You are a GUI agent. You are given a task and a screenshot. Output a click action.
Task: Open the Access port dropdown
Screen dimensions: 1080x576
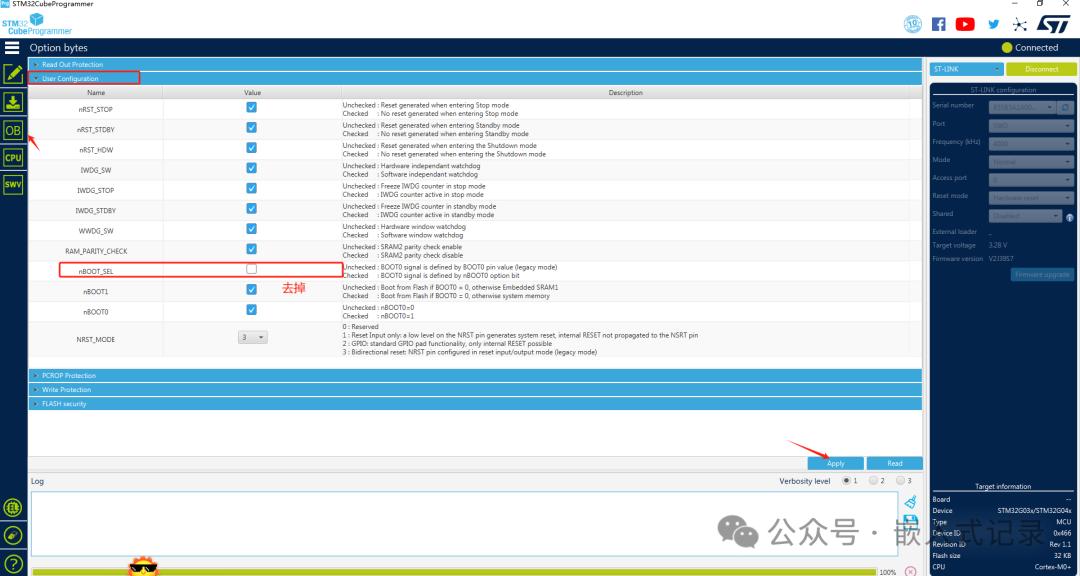click(1031, 179)
